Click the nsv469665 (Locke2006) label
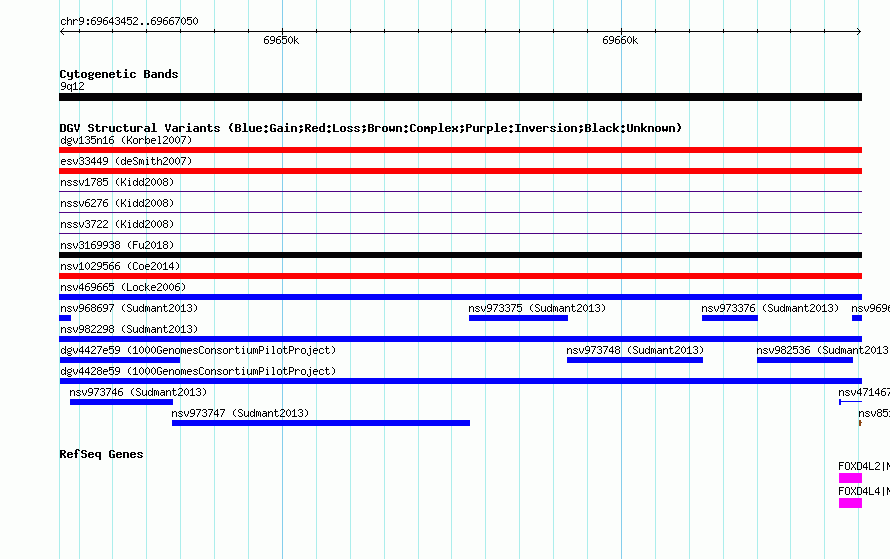The width and height of the screenshot is (890, 559). click(123, 287)
